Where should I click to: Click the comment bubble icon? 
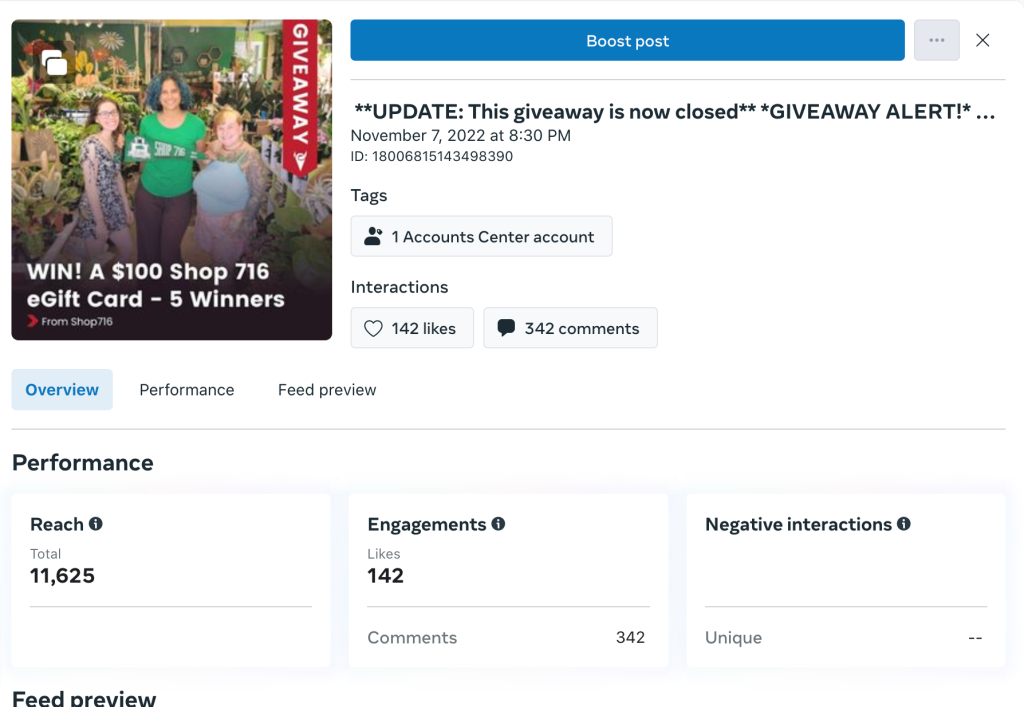click(506, 328)
